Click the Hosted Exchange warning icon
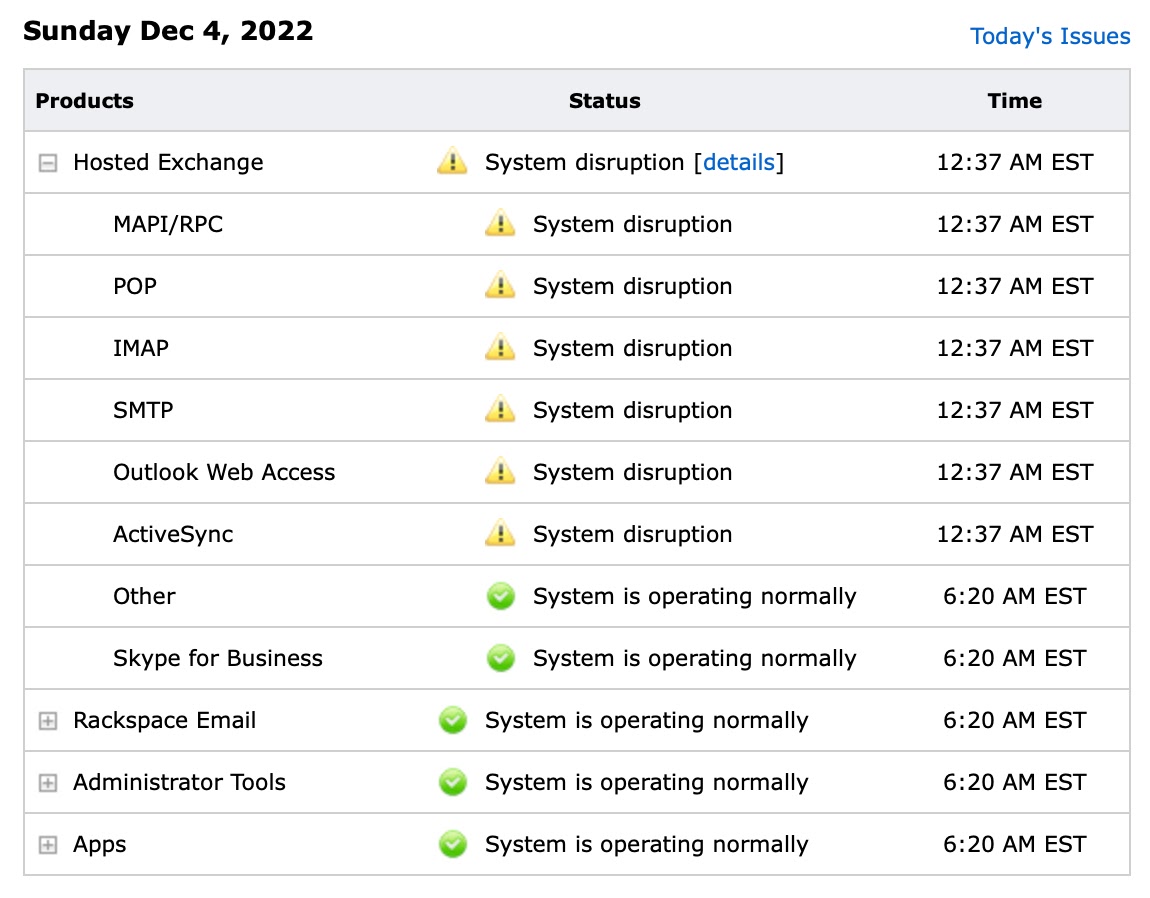Image resolution: width=1150 pixels, height=898 pixels. 453,161
